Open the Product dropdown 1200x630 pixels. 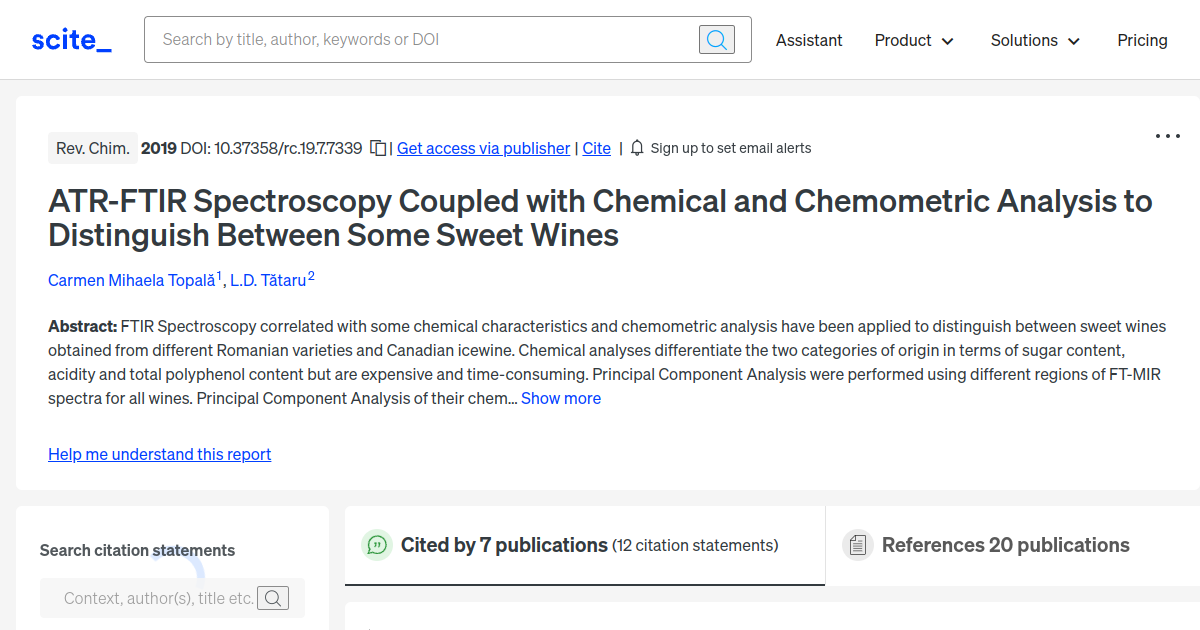pyautogui.click(x=913, y=40)
